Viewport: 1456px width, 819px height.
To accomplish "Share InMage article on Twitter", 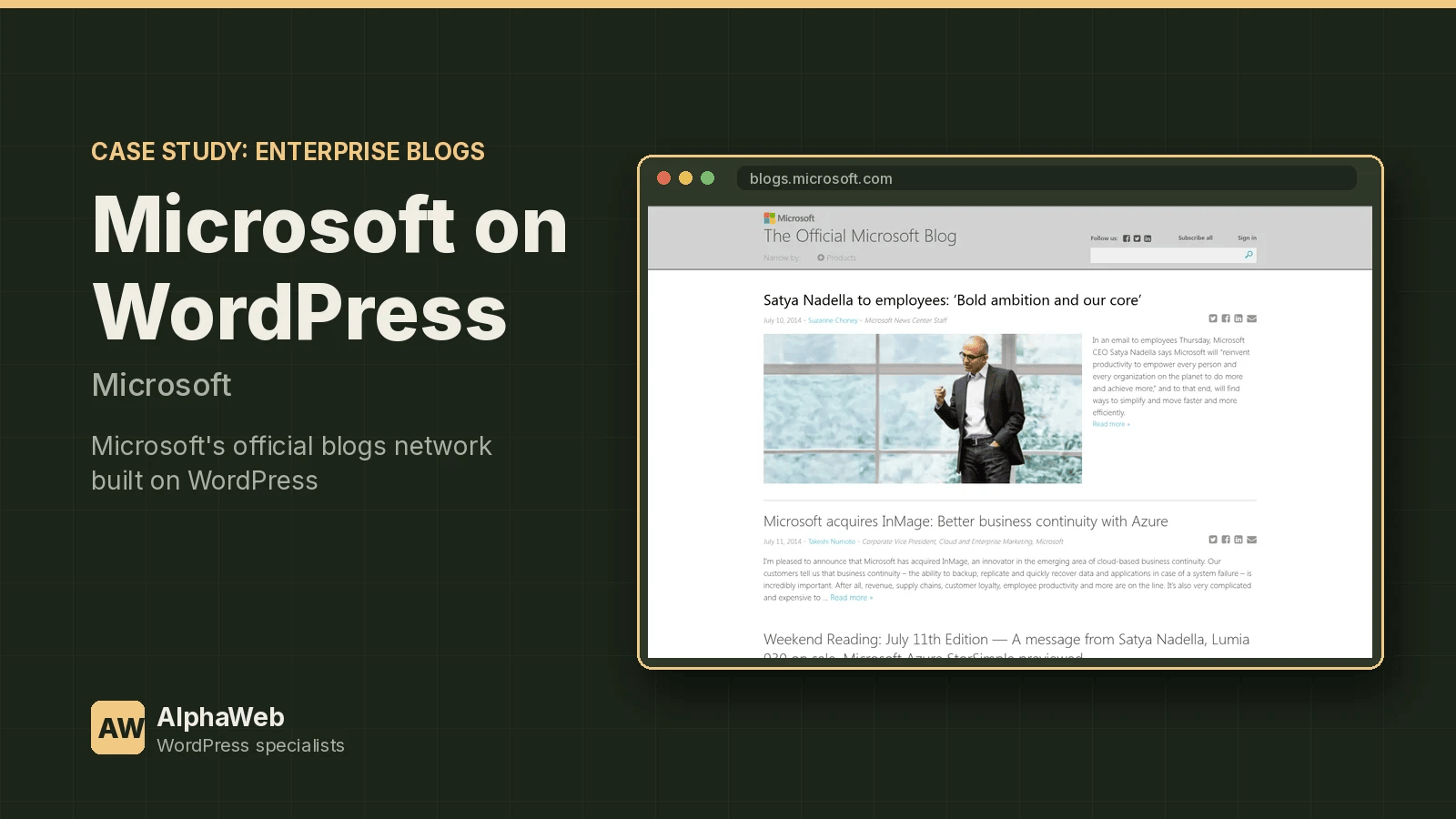I will click(1213, 540).
